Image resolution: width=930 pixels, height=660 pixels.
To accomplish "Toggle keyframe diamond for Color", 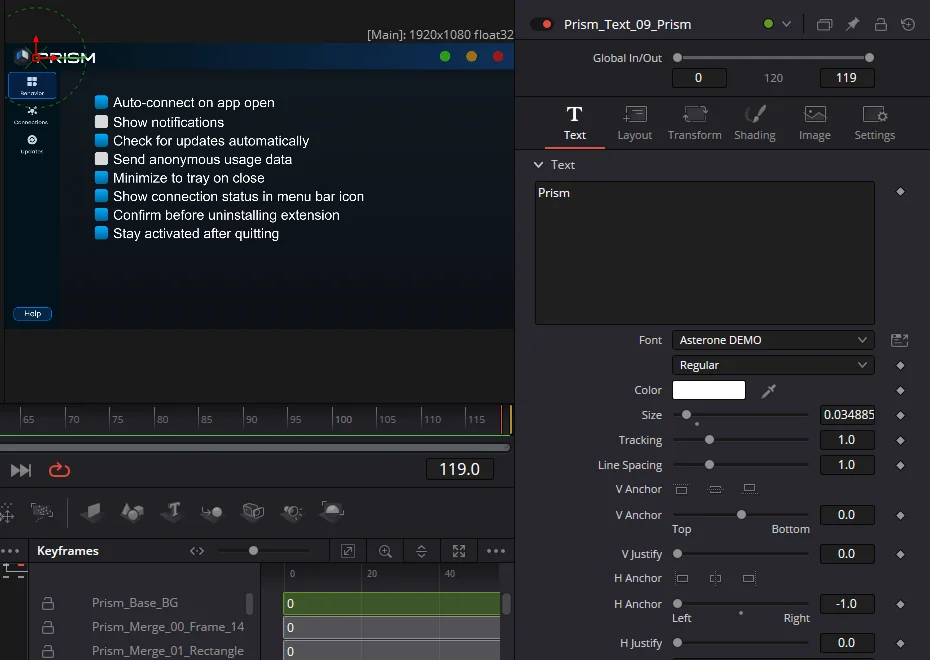I will coord(900,390).
